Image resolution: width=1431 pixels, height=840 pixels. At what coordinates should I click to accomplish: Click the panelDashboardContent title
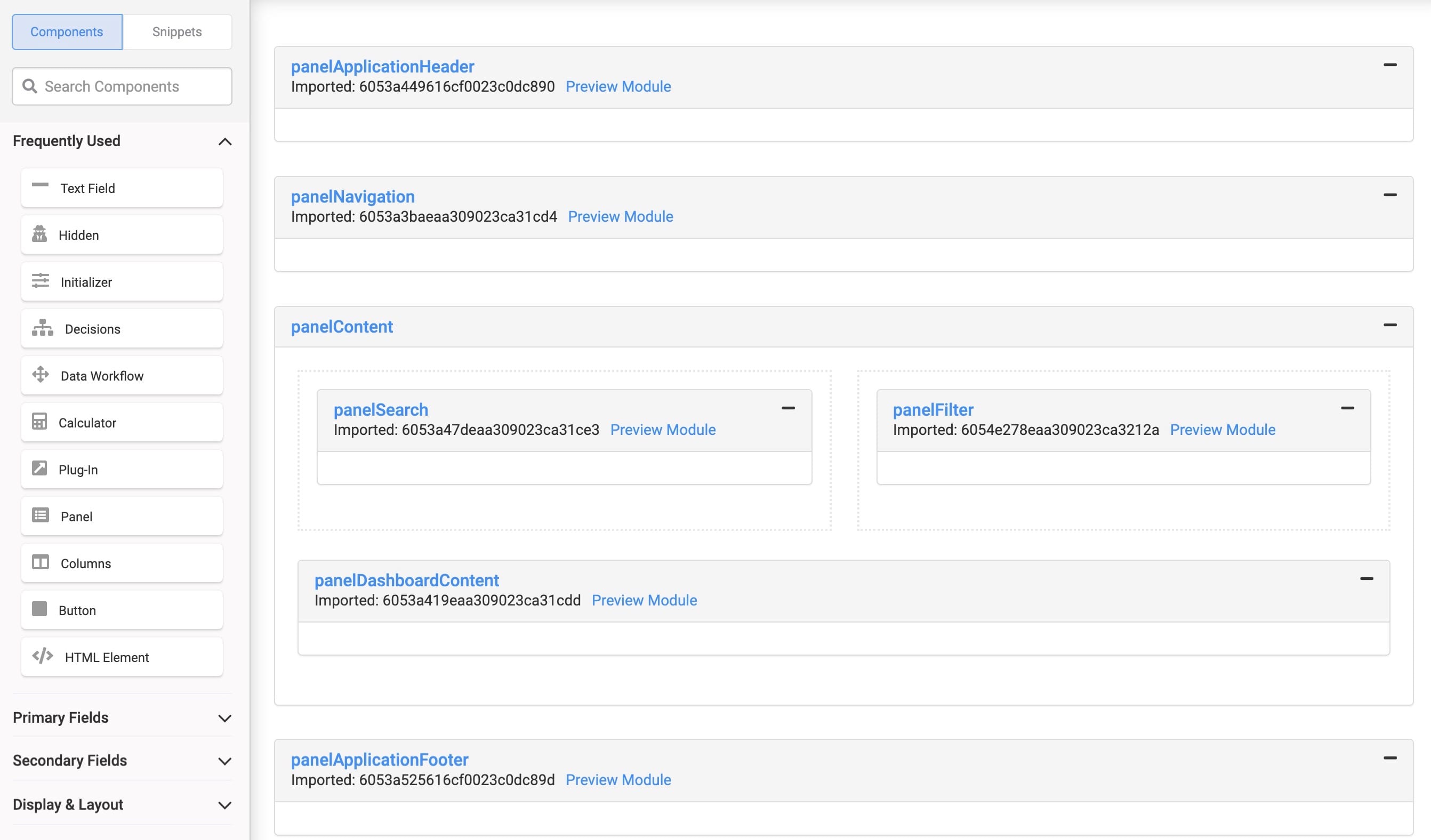coord(407,580)
